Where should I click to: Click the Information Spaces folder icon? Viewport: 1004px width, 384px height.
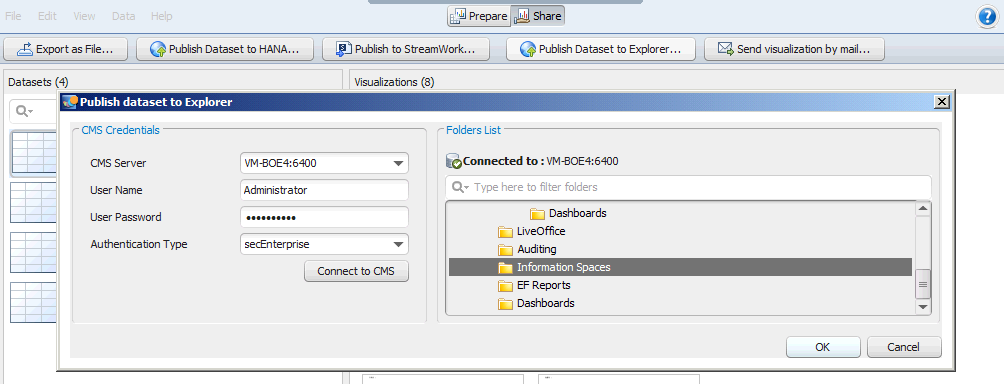coord(506,267)
